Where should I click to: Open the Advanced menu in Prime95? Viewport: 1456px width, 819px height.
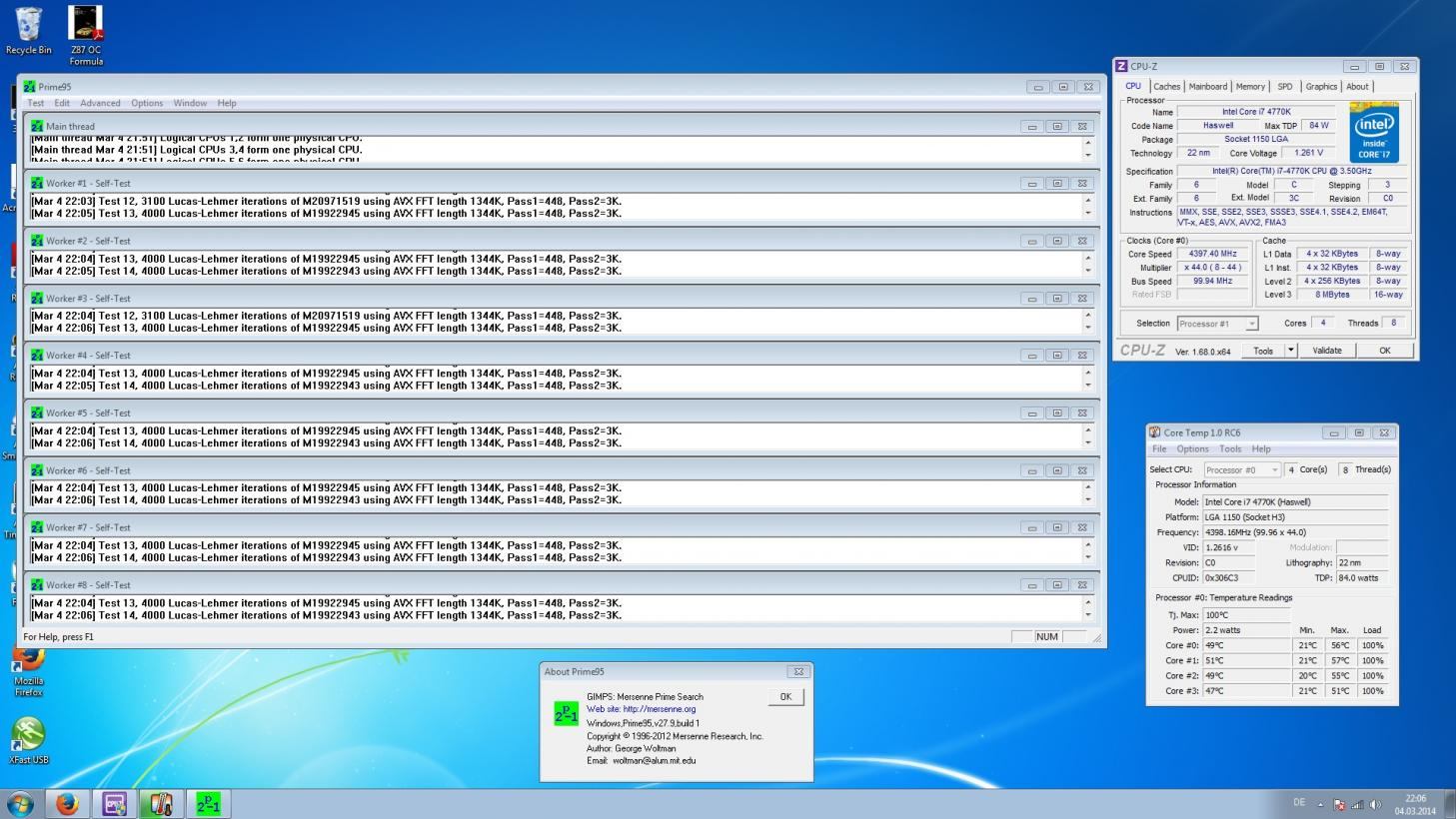pos(100,103)
